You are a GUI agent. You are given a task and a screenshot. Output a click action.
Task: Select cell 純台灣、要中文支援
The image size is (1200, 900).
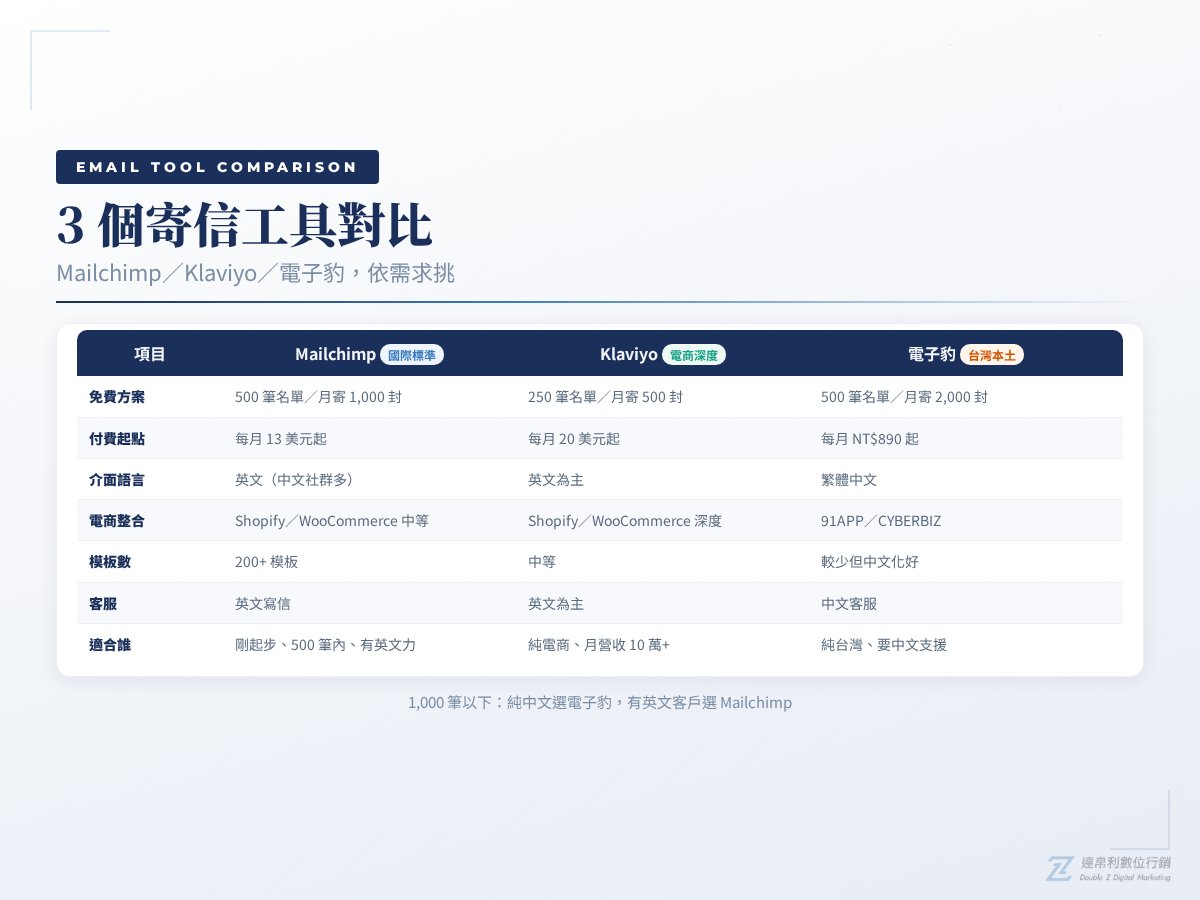(x=884, y=645)
